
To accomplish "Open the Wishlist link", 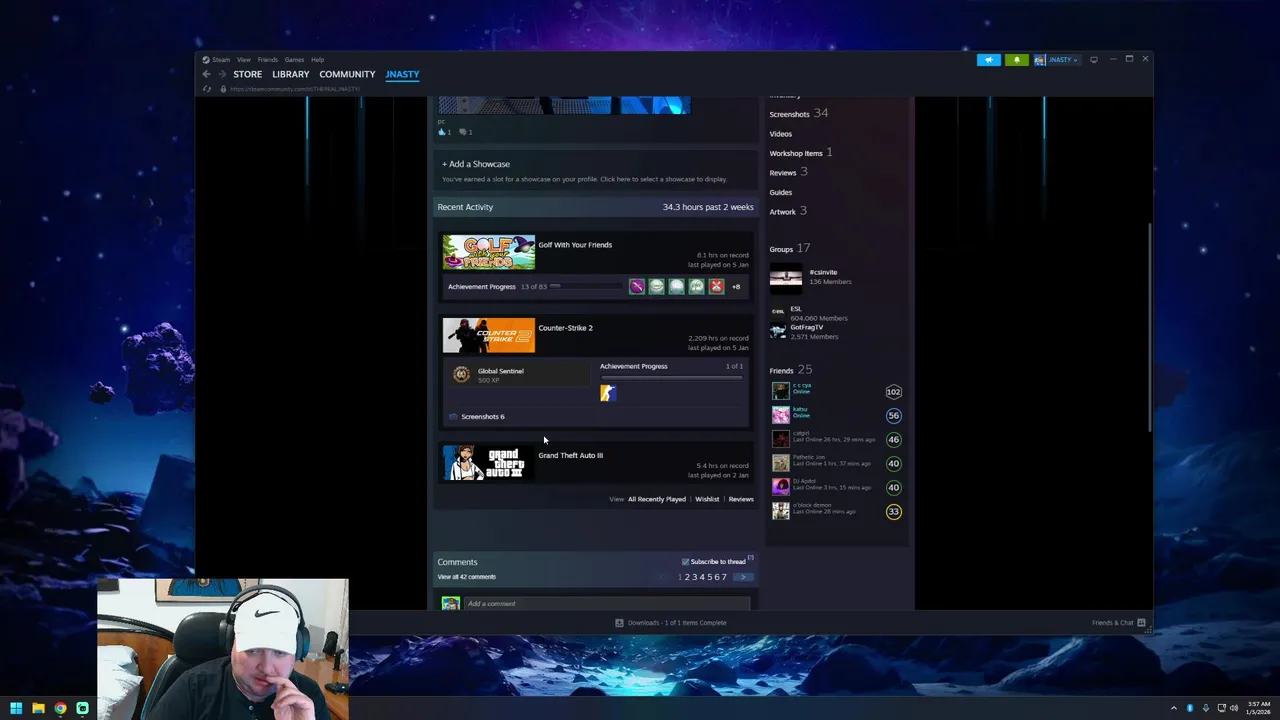I will point(707,499).
